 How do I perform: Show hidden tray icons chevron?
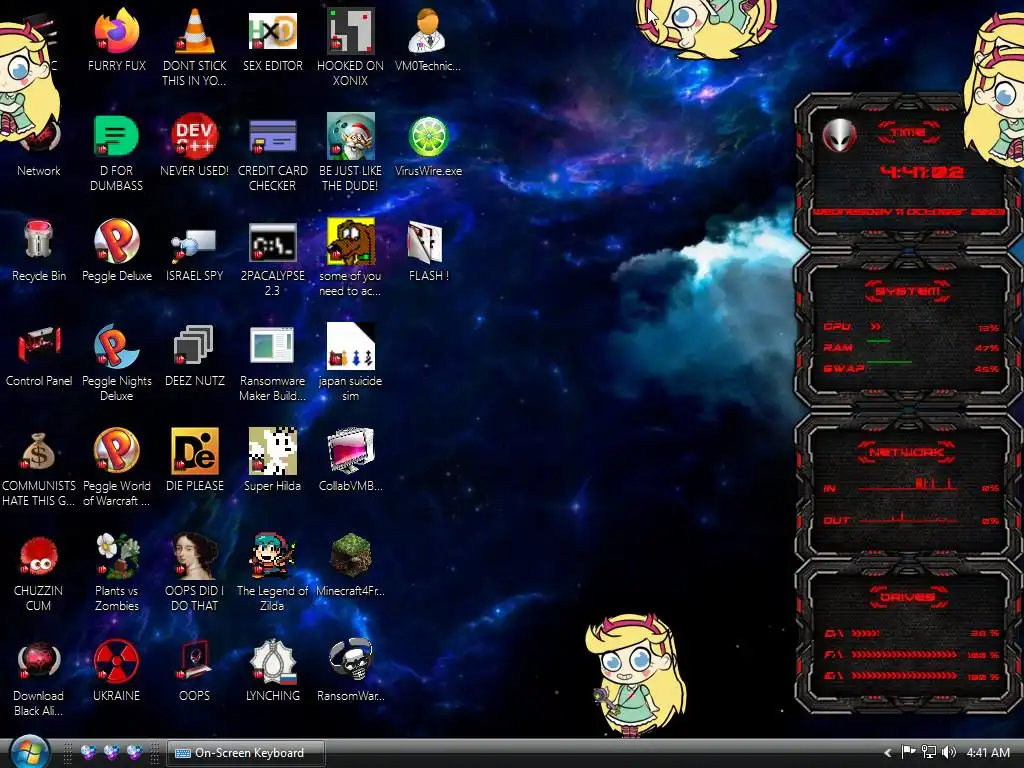click(888, 753)
